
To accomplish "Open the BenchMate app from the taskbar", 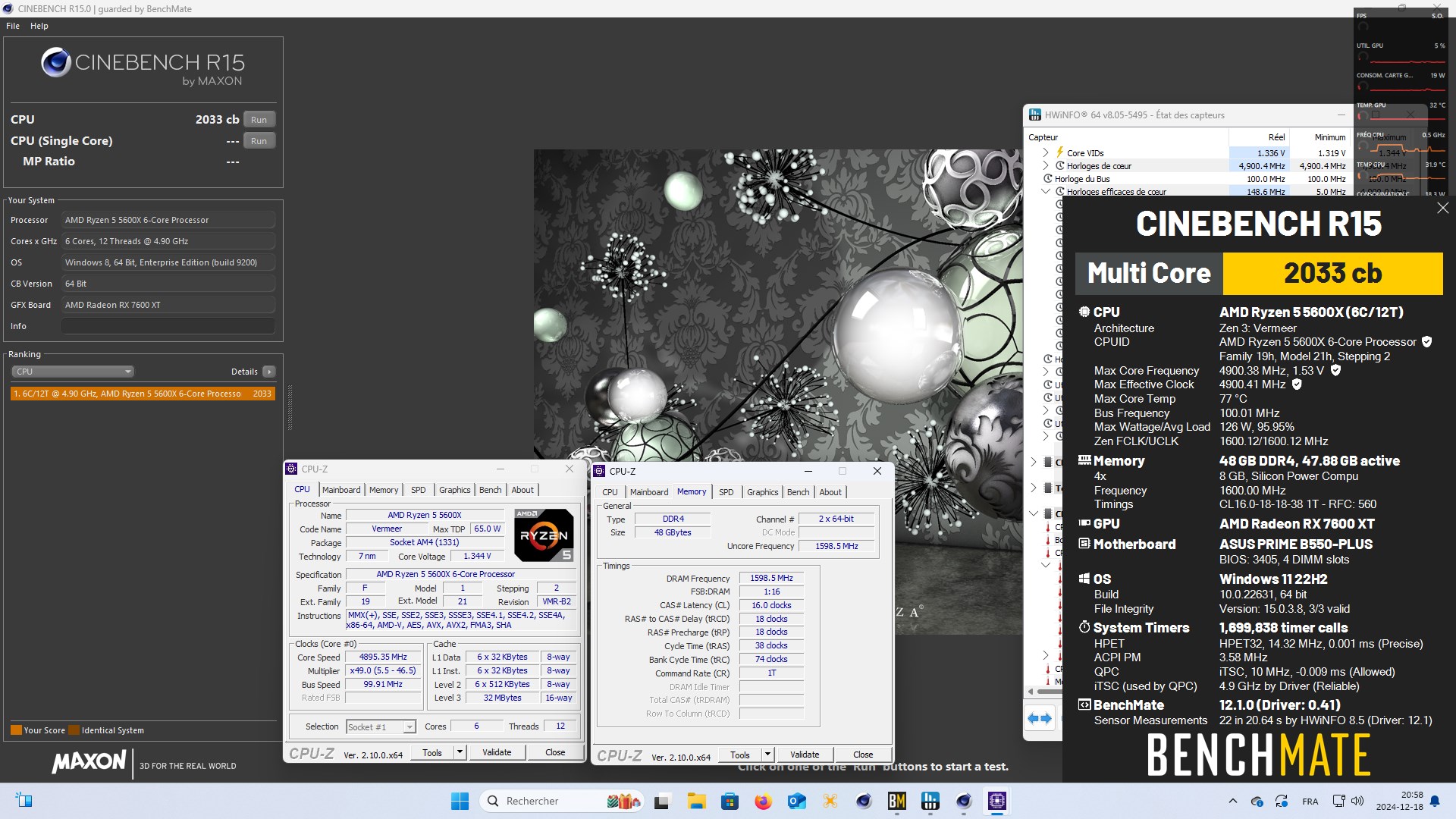I will 897,801.
